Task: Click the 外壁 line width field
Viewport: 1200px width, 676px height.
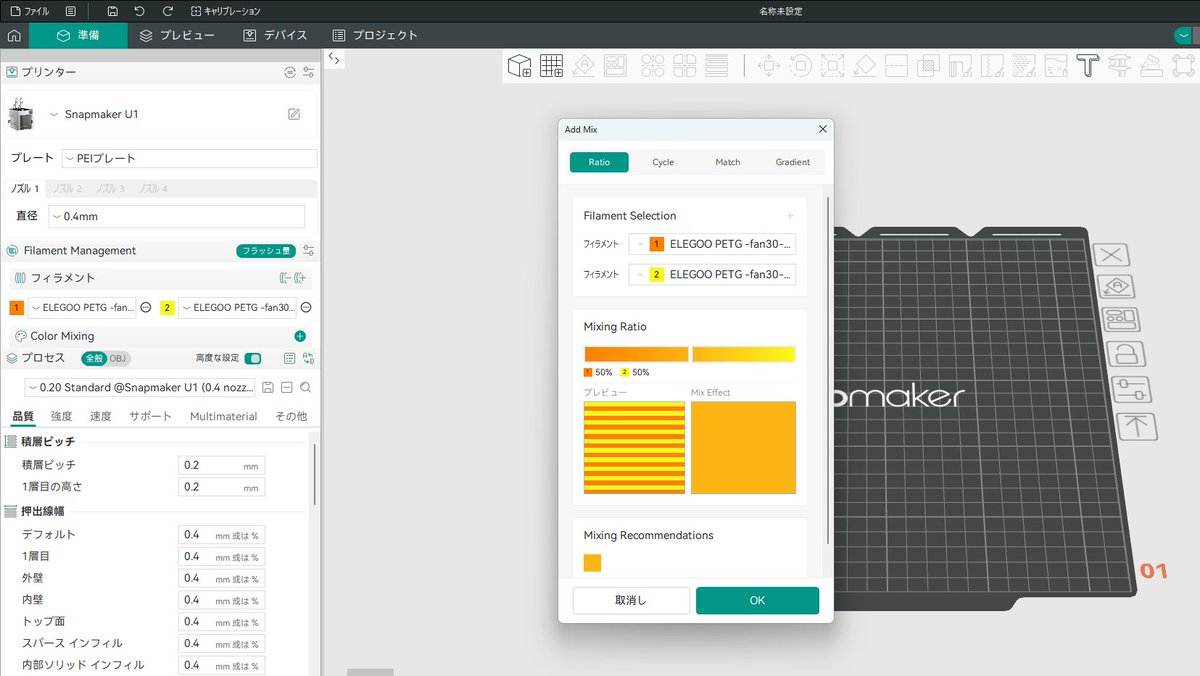Action: [221, 578]
